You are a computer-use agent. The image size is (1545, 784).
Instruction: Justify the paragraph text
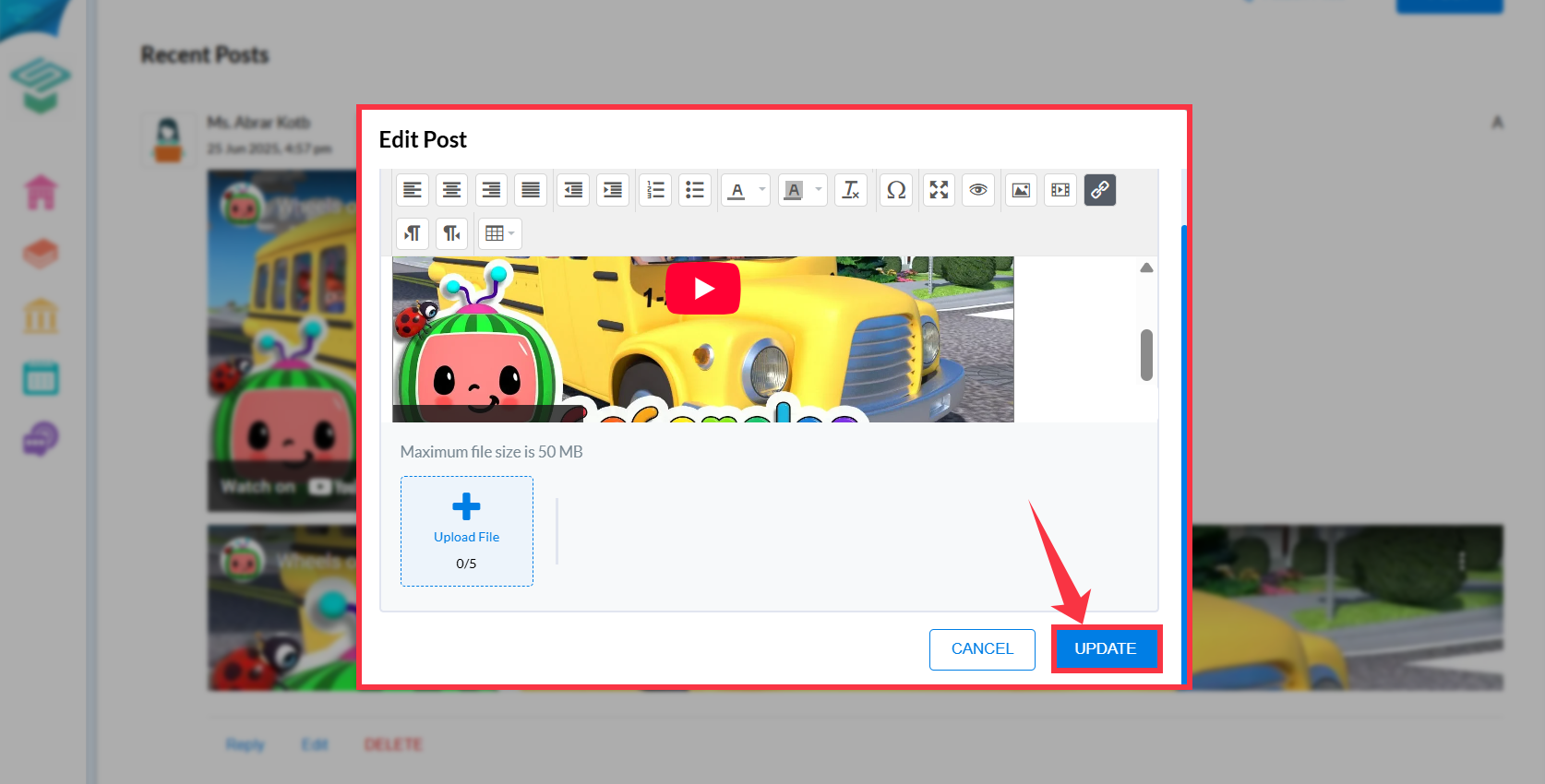tap(531, 190)
